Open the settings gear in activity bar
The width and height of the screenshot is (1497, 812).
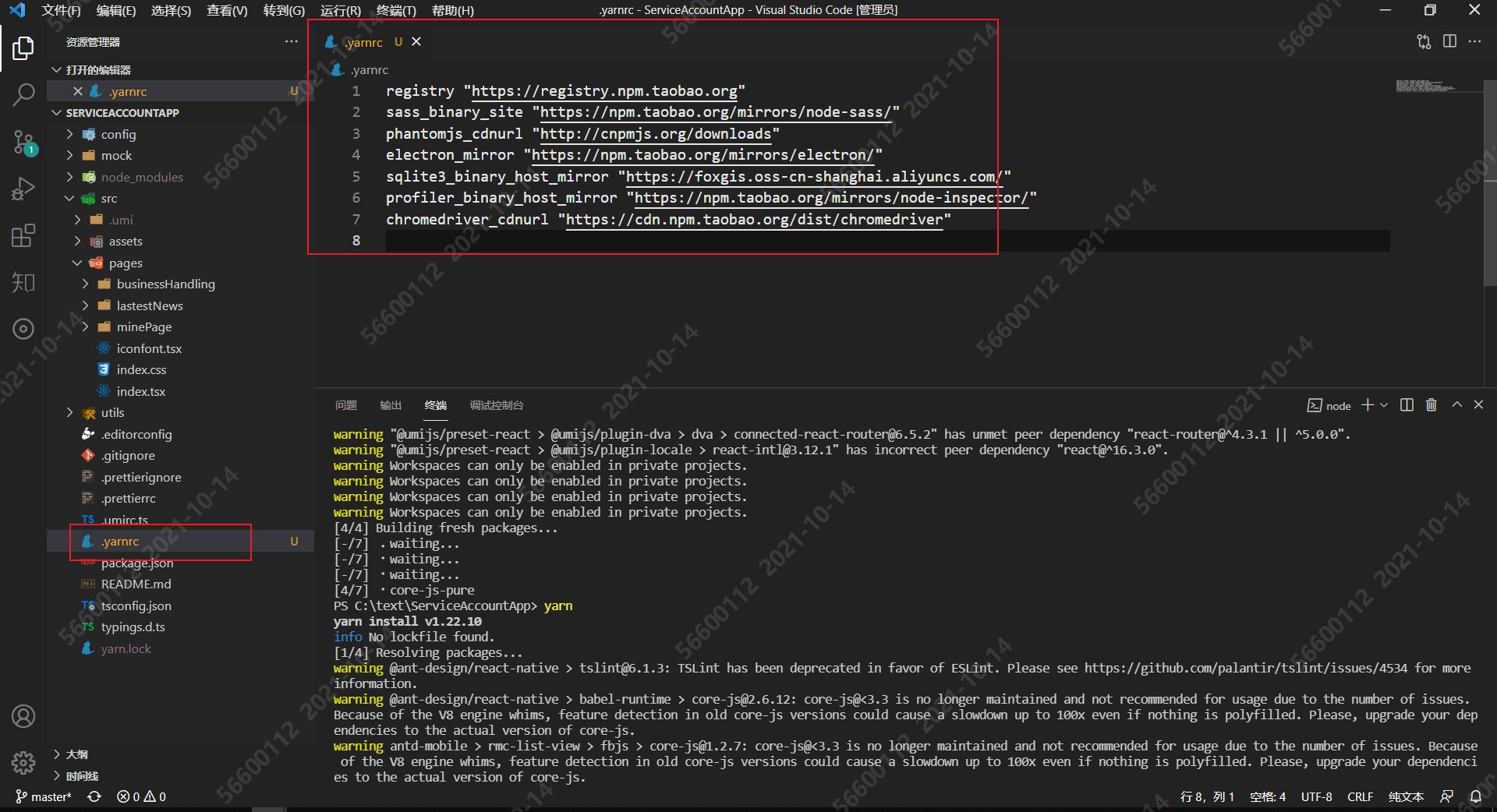(x=23, y=763)
